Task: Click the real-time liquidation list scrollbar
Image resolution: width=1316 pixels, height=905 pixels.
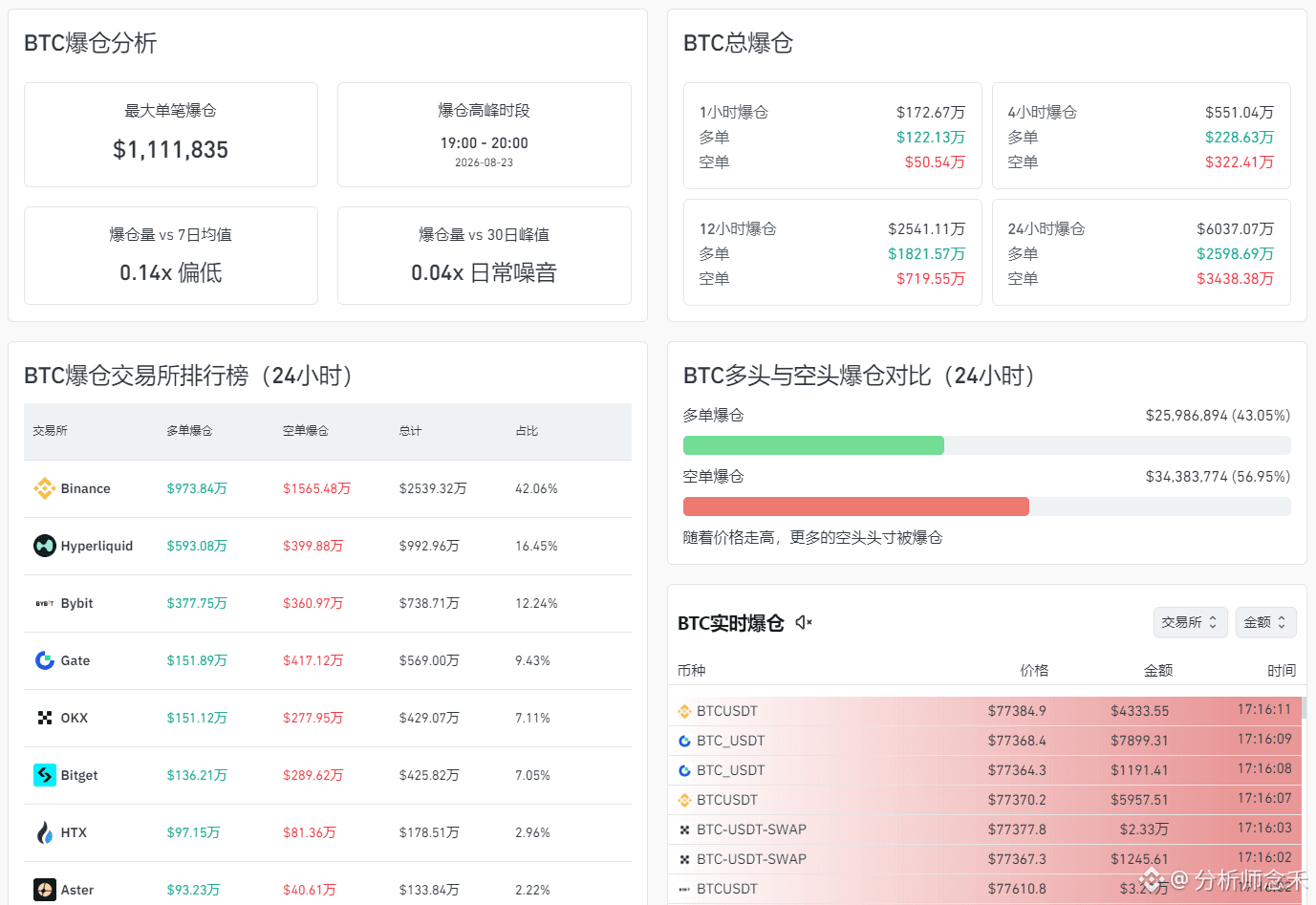Action: (1304, 708)
